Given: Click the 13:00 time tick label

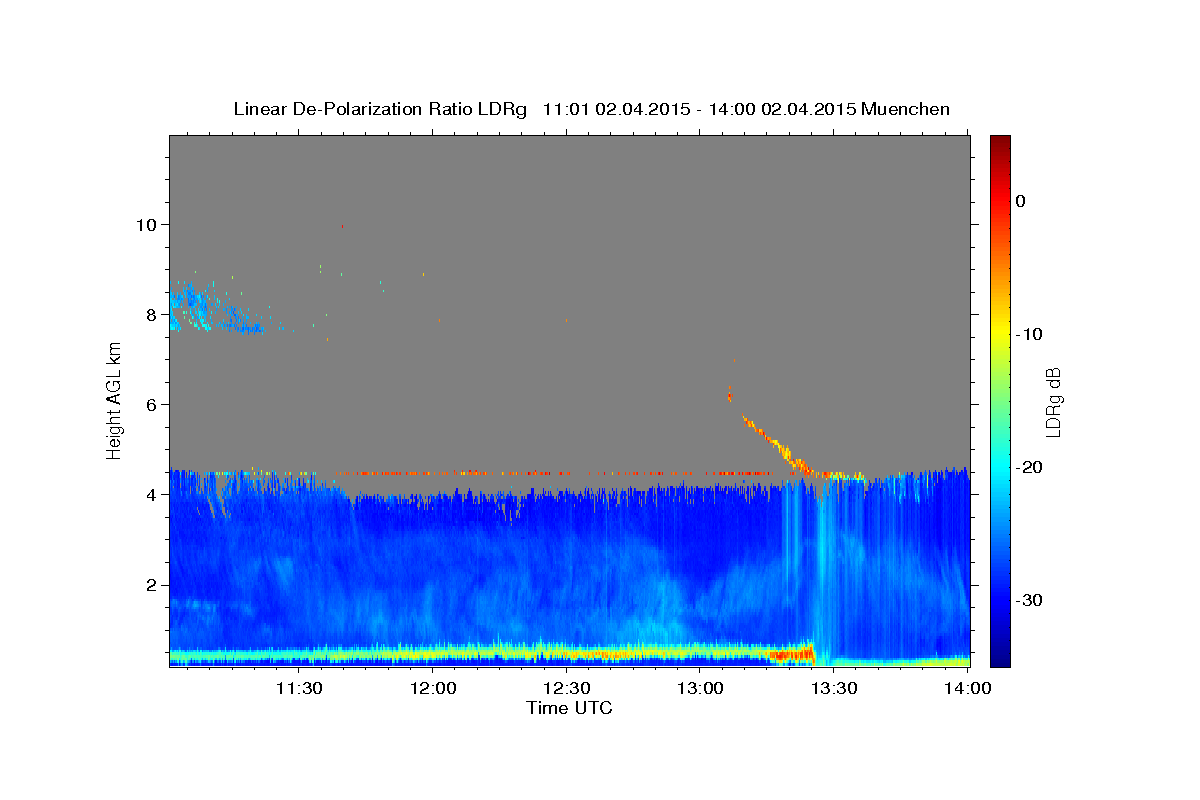Looking at the screenshot, I should 700,688.
